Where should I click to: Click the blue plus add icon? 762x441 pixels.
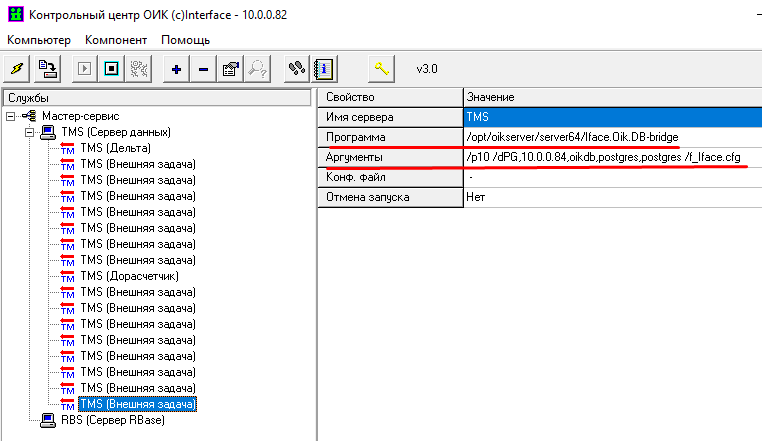click(x=177, y=69)
